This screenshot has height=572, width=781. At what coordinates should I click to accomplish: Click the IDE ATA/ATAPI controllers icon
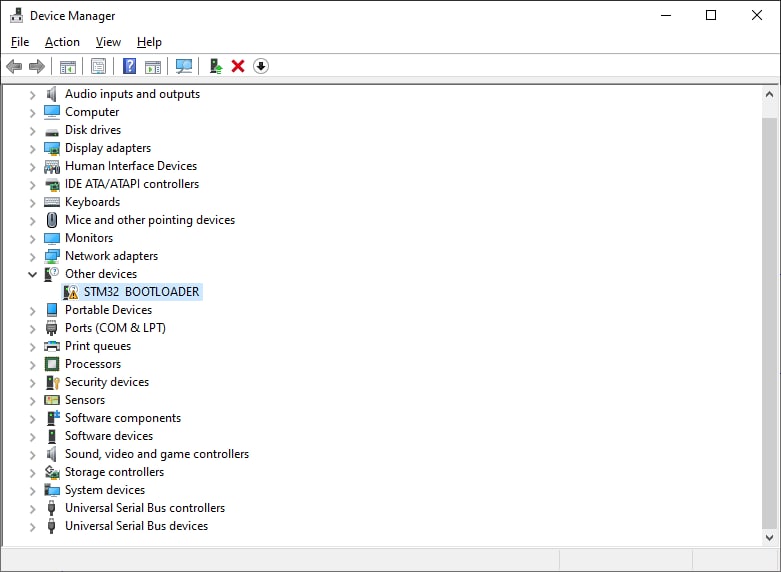click(x=52, y=185)
